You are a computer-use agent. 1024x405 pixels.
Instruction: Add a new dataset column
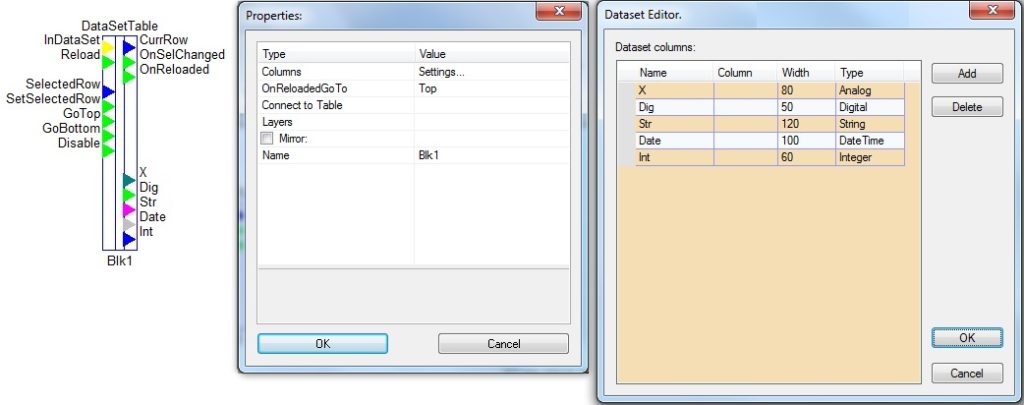[x=967, y=73]
